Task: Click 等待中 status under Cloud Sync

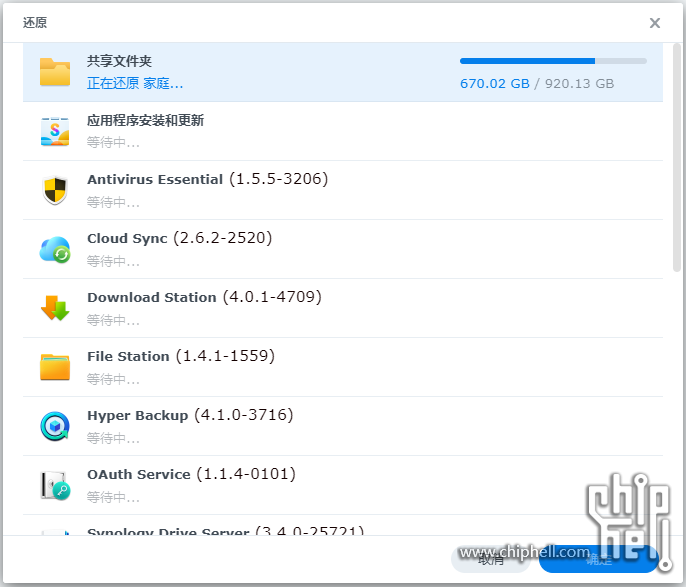Action: pos(113,261)
